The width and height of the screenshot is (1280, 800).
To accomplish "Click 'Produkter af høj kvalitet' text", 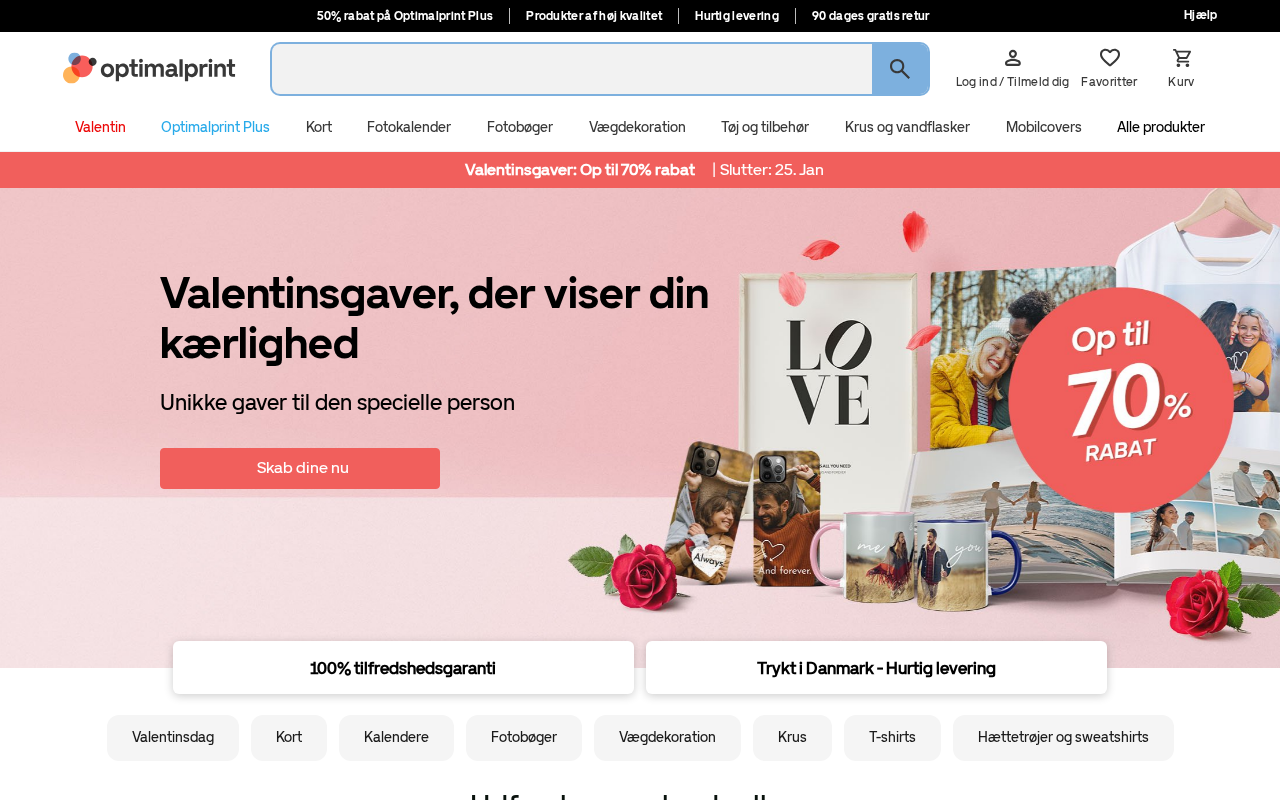I will pos(594,16).
